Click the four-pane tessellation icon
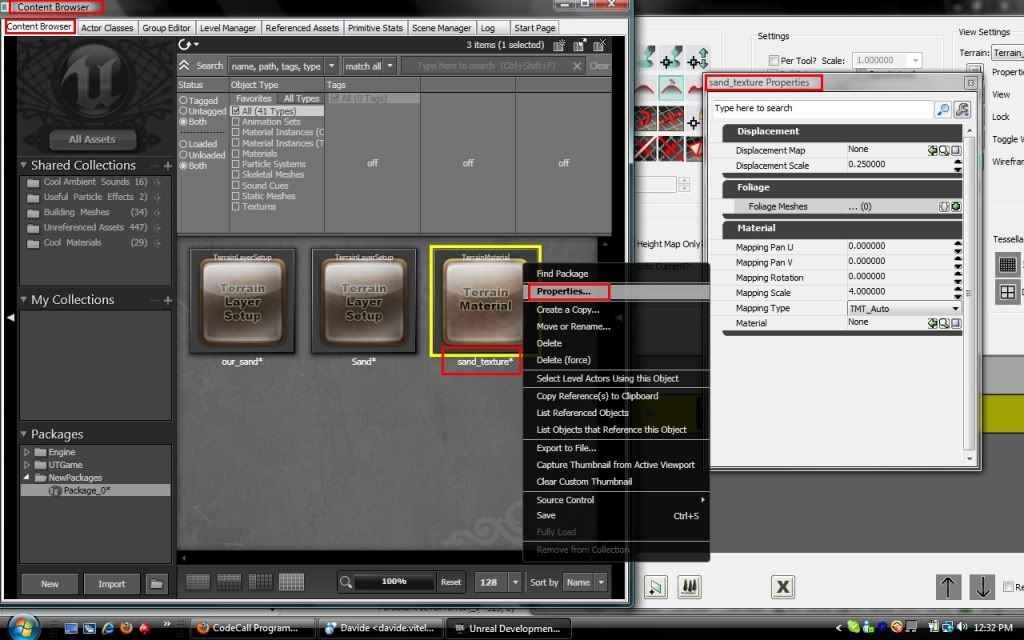Screen dimensions: 1024x640 tap(1008, 292)
